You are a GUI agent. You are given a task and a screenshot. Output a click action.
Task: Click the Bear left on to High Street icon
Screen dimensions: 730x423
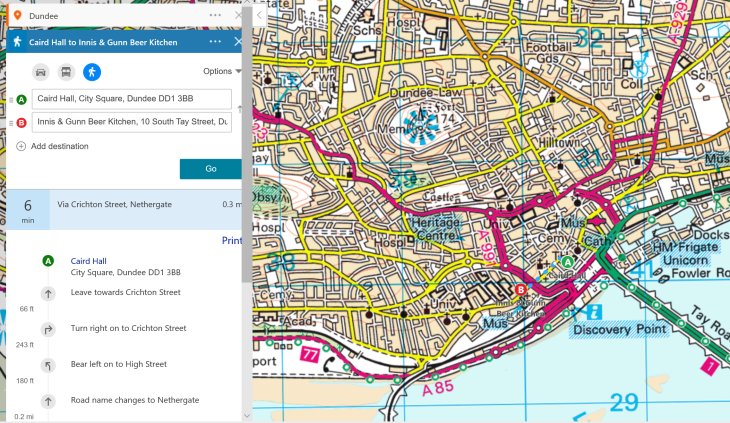point(47,365)
